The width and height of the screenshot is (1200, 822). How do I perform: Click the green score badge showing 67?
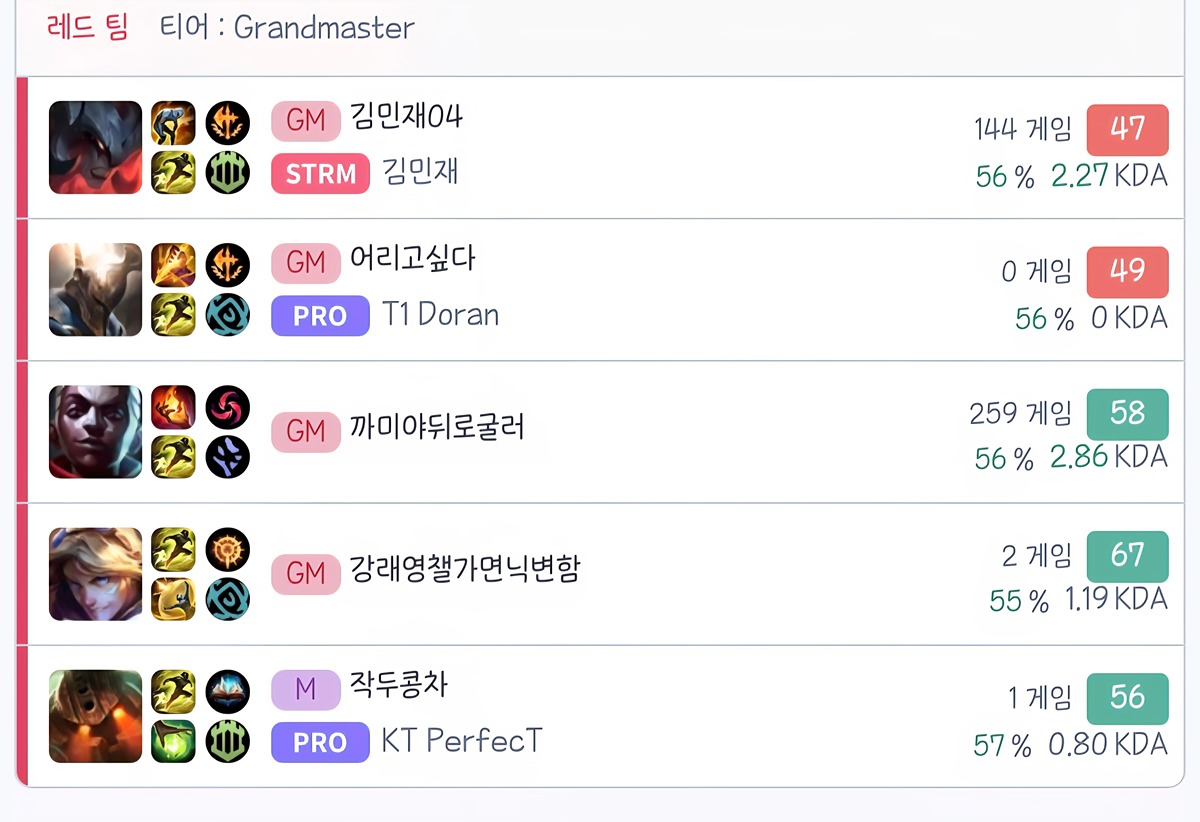pyautogui.click(x=1127, y=556)
